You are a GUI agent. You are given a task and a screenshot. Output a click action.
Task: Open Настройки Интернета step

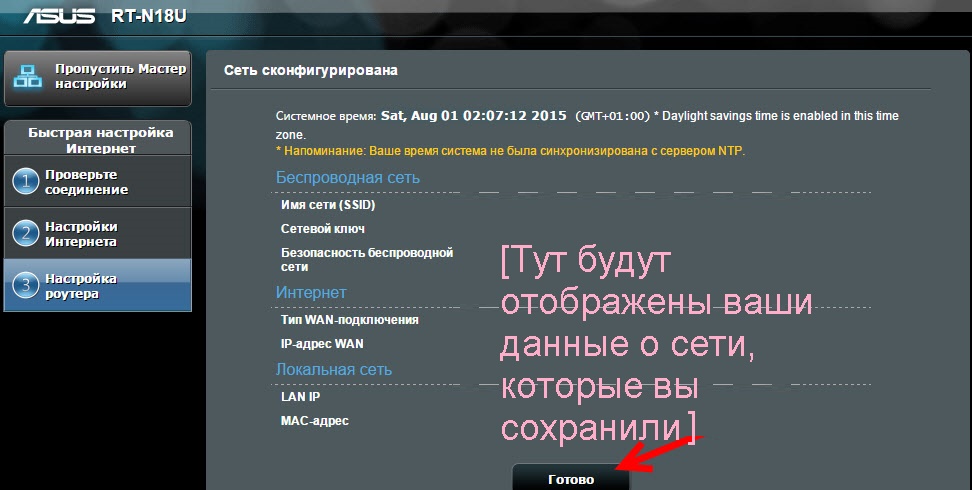[98, 233]
